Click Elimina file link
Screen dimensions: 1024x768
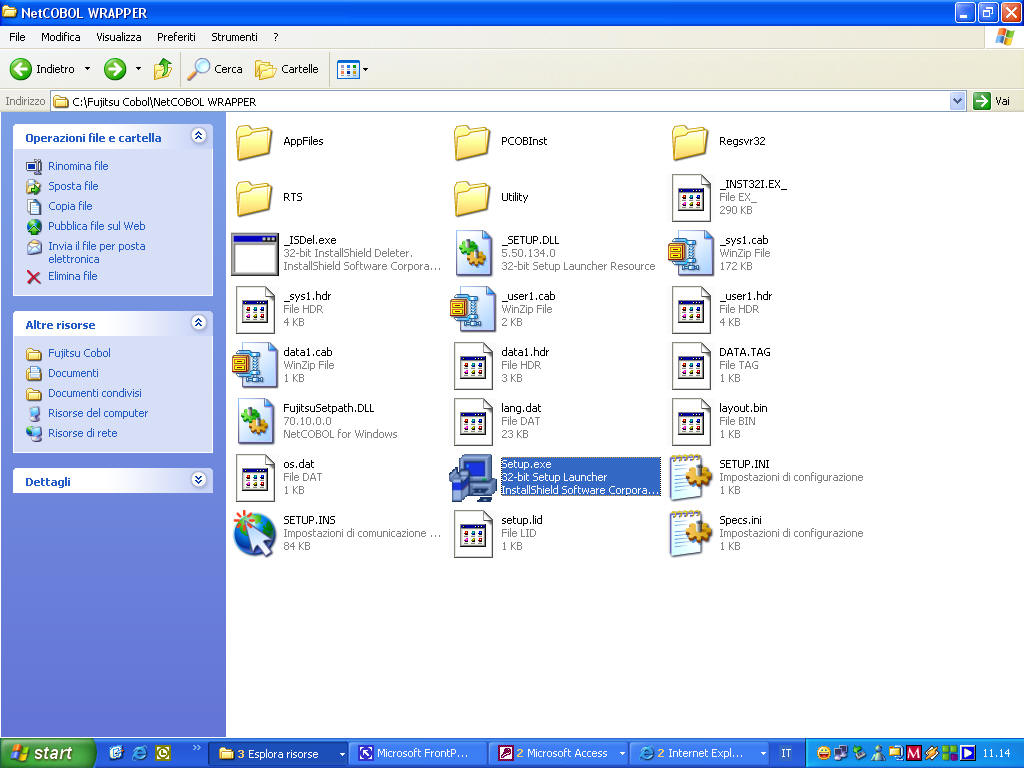coord(72,276)
